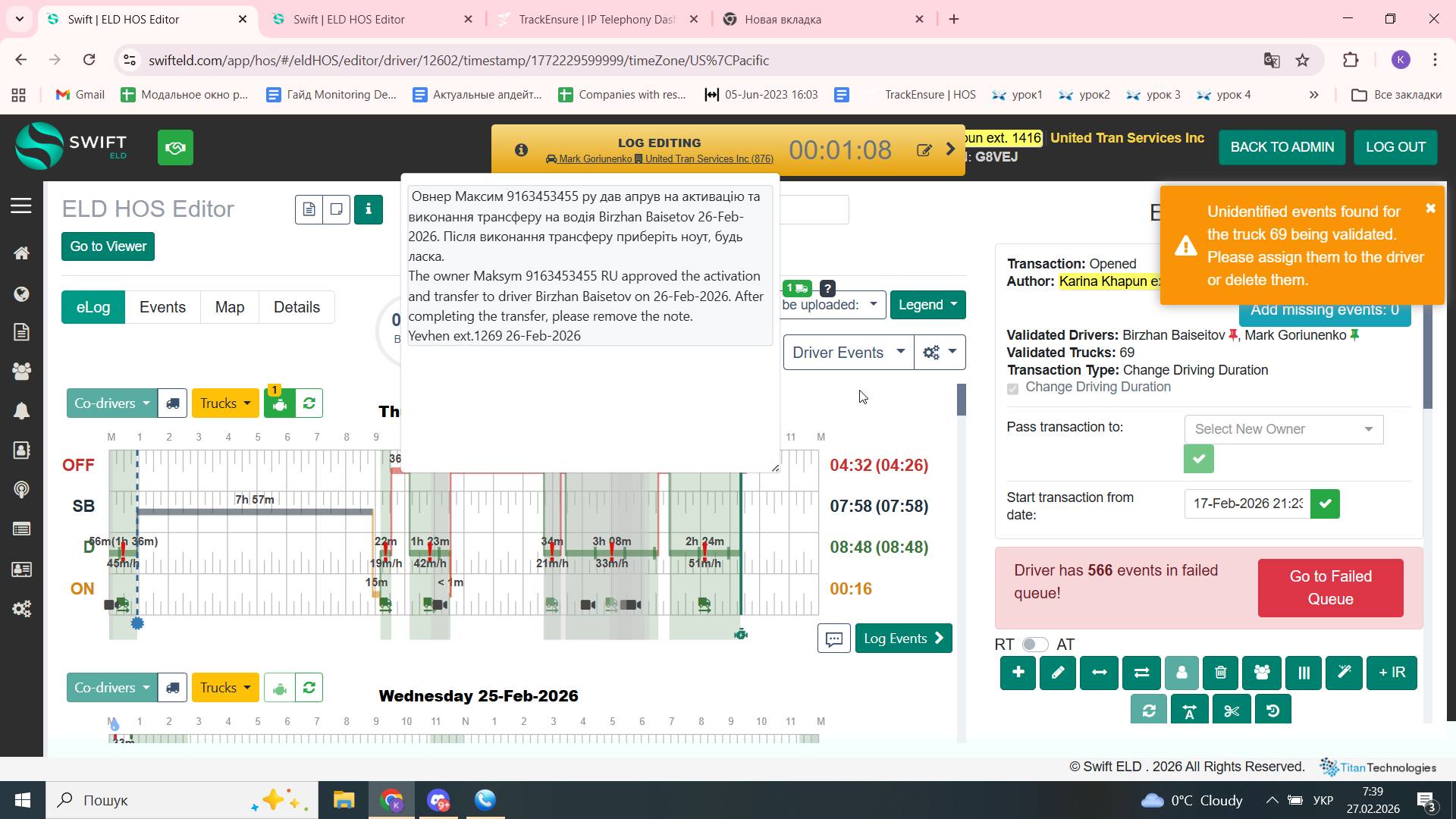Image resolution: width=1456 pixels, height=819 pixels.
Task: Open Select New Owner dropdown
Action: point(1283,429)
